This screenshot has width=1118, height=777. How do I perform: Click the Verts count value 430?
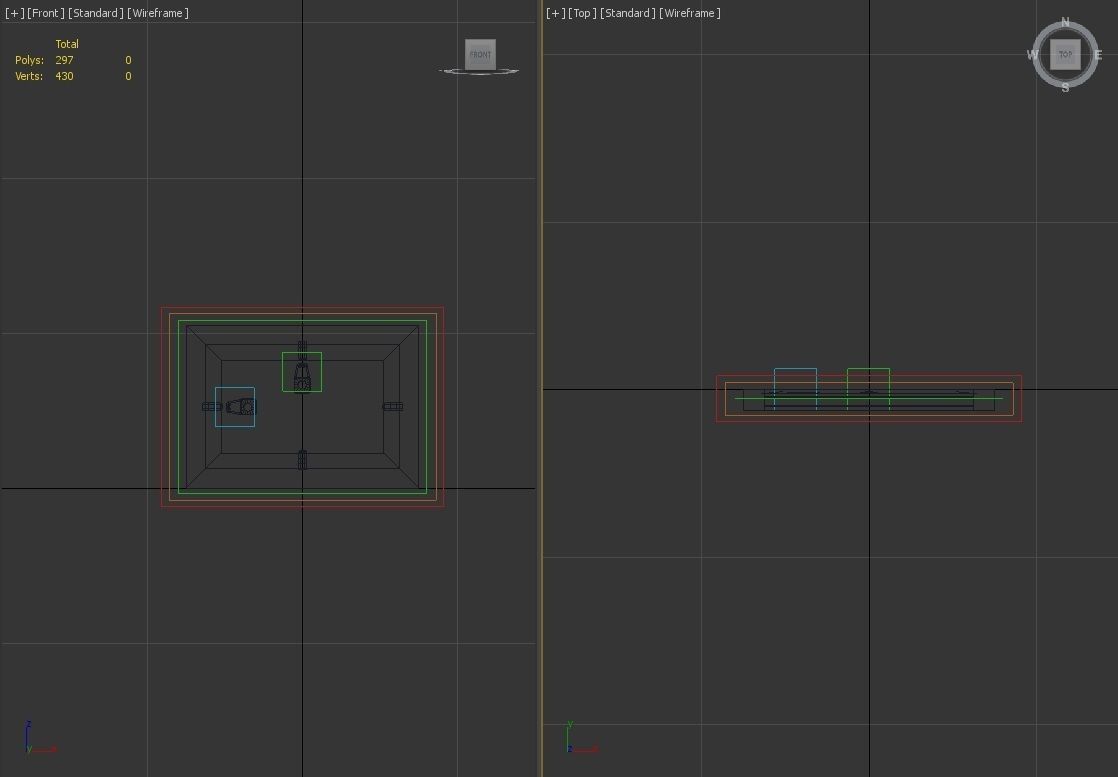[64, 76]
